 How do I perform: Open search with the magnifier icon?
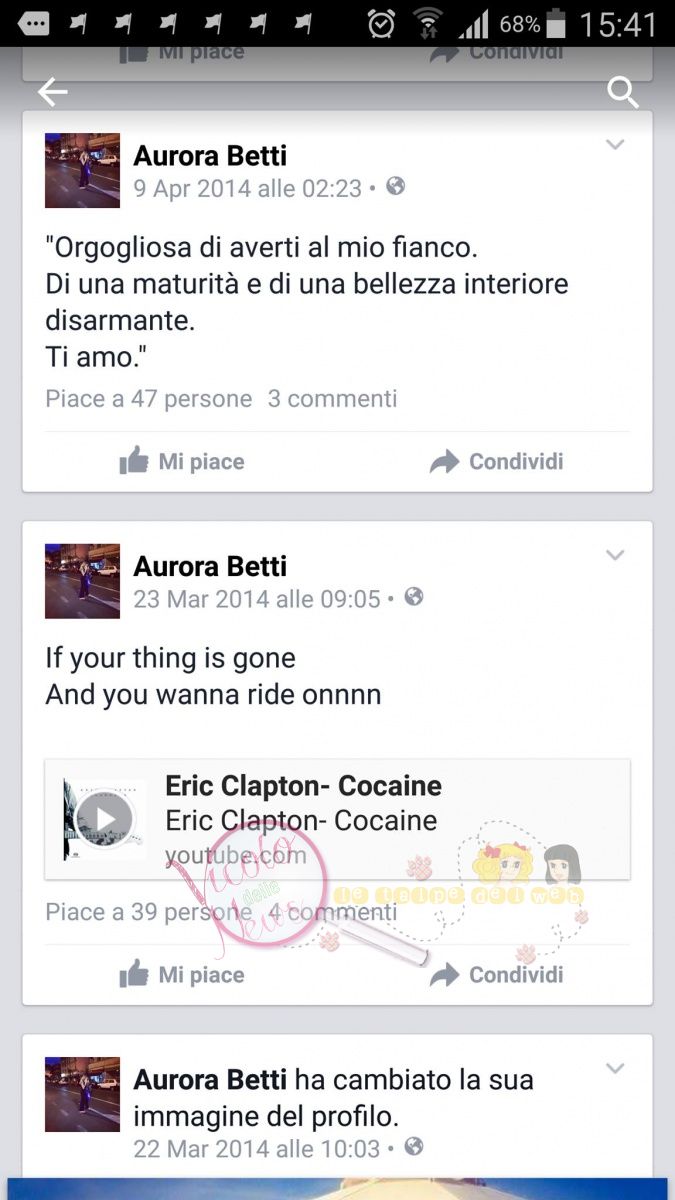click(x=623, y=93)
